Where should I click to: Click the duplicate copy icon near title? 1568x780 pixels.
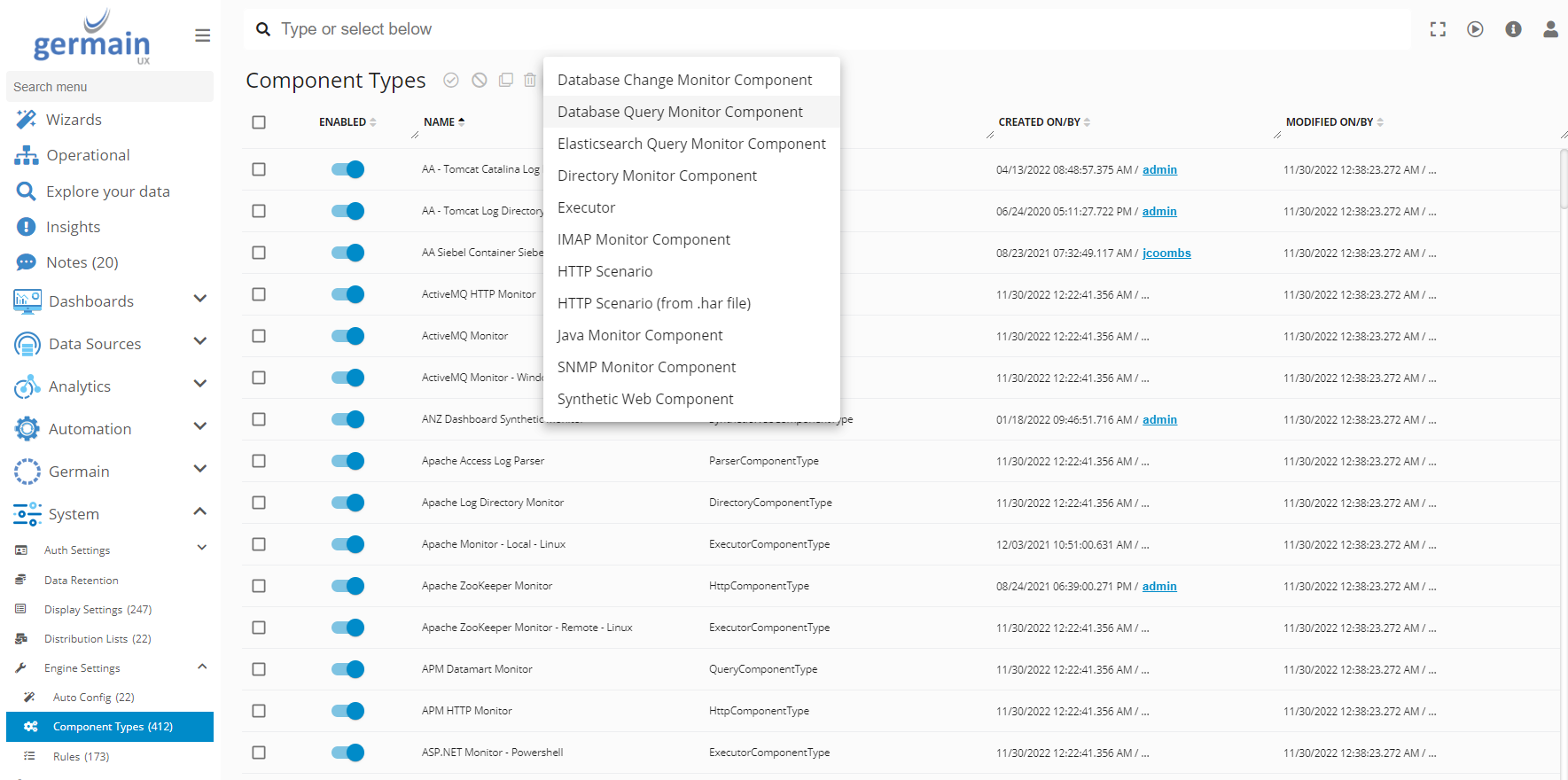(505, 81)
